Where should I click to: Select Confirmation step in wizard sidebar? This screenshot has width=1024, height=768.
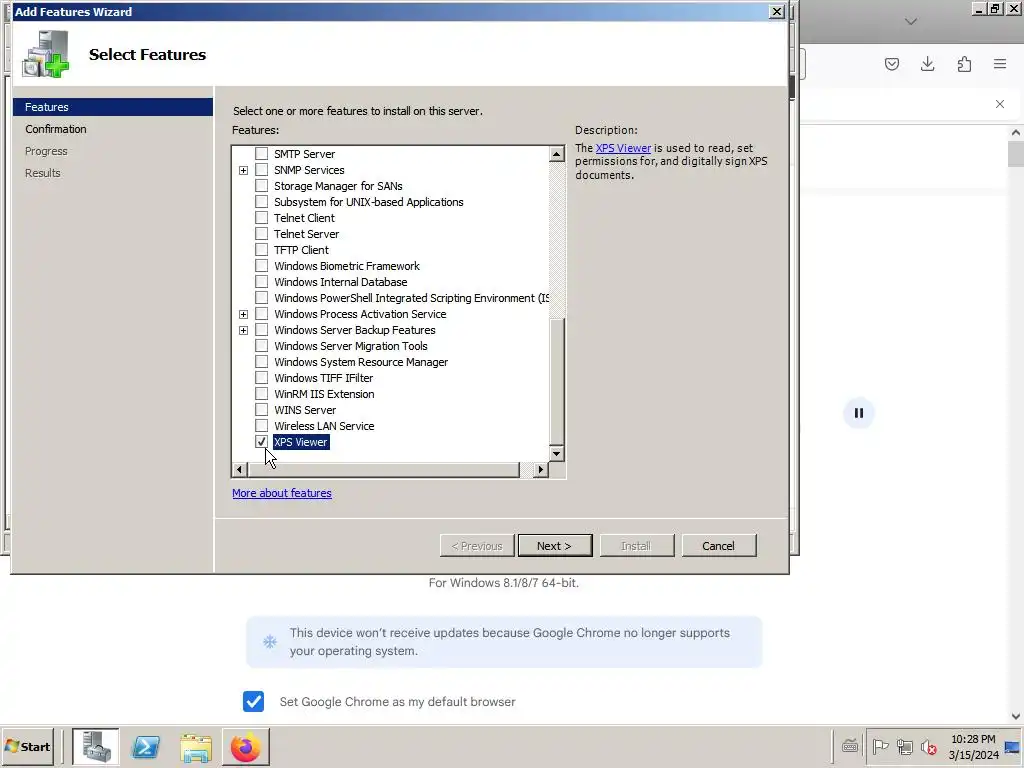[x=56, y=129]
